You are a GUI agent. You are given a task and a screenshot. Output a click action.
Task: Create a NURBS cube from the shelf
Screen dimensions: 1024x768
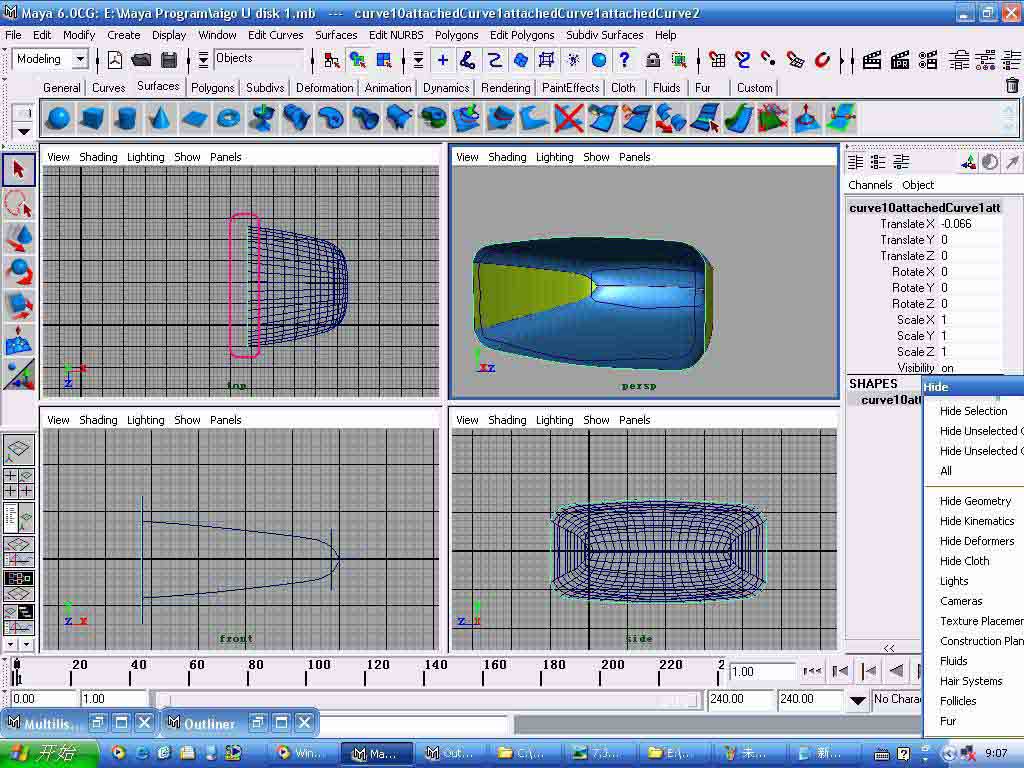92,119
